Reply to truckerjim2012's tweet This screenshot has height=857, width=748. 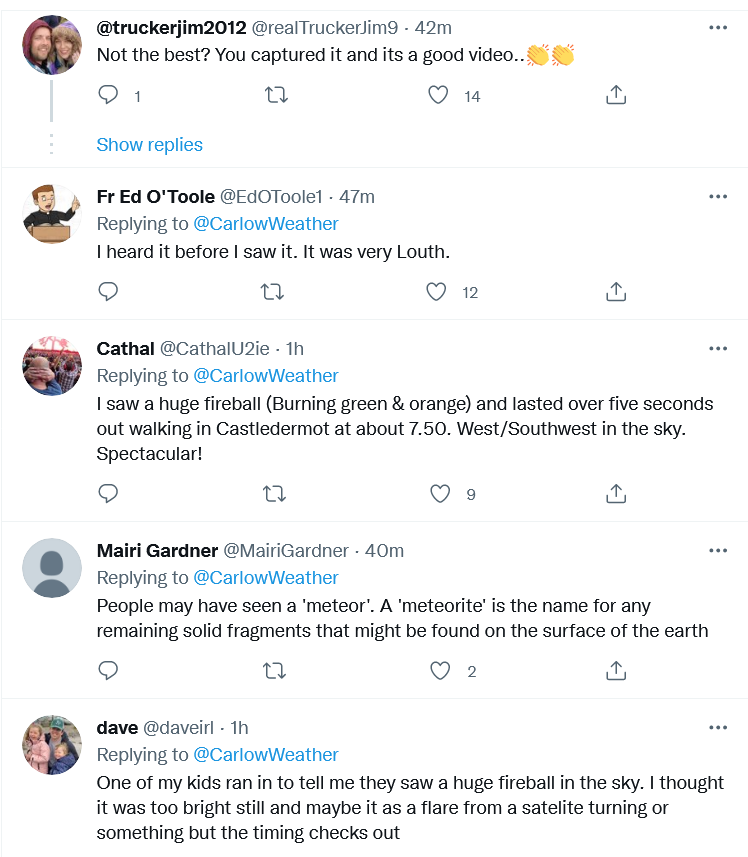(x=109, y=96)
